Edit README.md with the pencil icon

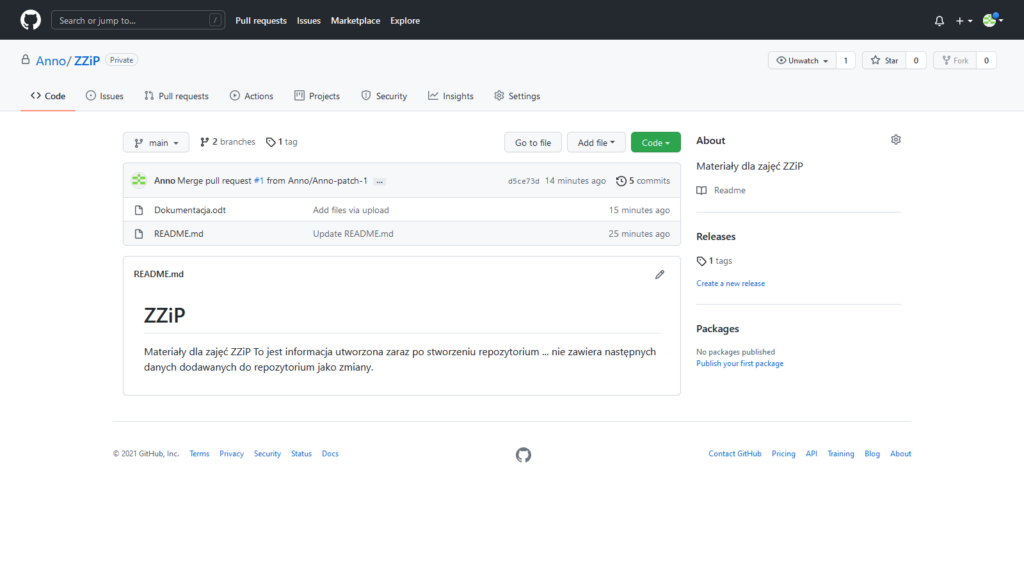pyautogui.click(x=660, y=274)
